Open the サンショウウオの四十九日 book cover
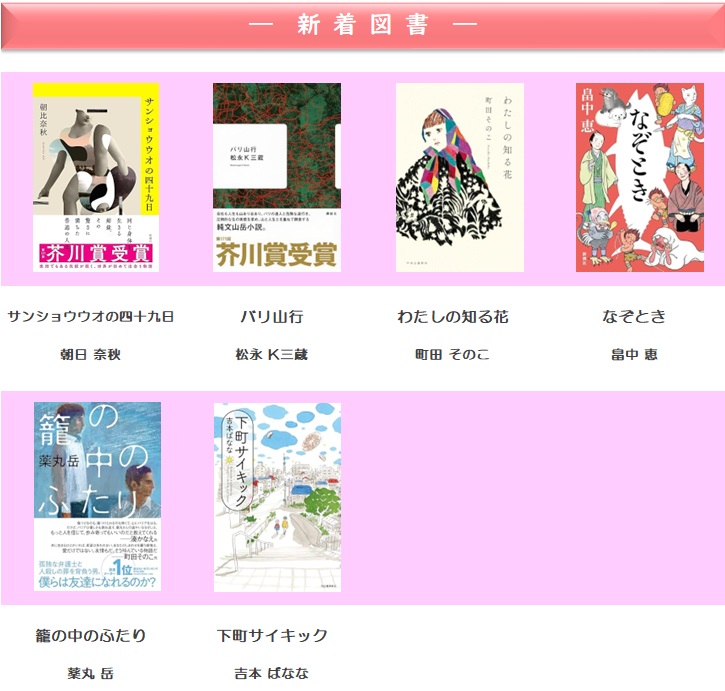The height and width of the screenshot is (691, 725). point(96,177)
